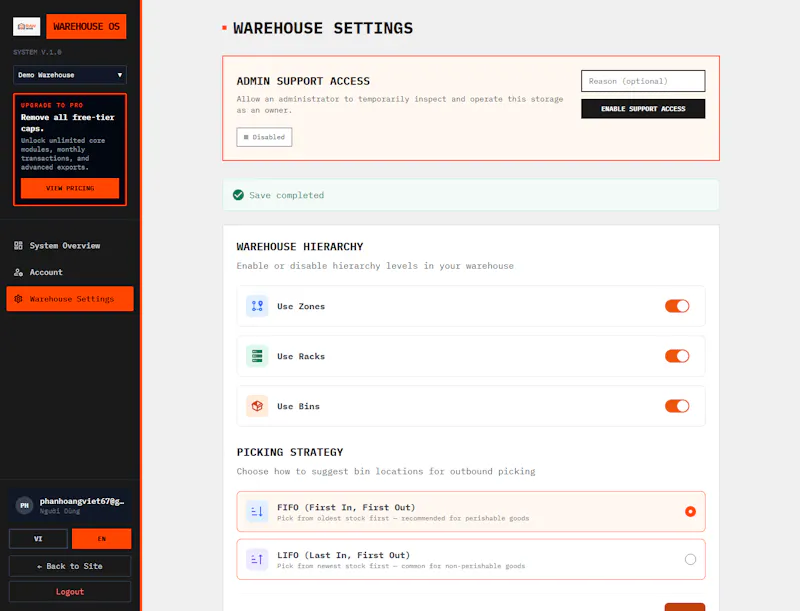
Task: Toggle the Use Zones switch
Action: pos(677,306)
